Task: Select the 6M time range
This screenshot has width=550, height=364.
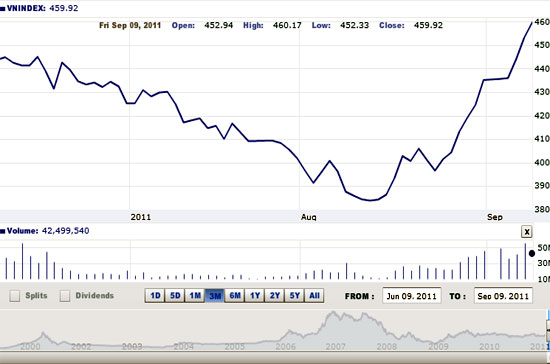Action: [x=235, y=296]
